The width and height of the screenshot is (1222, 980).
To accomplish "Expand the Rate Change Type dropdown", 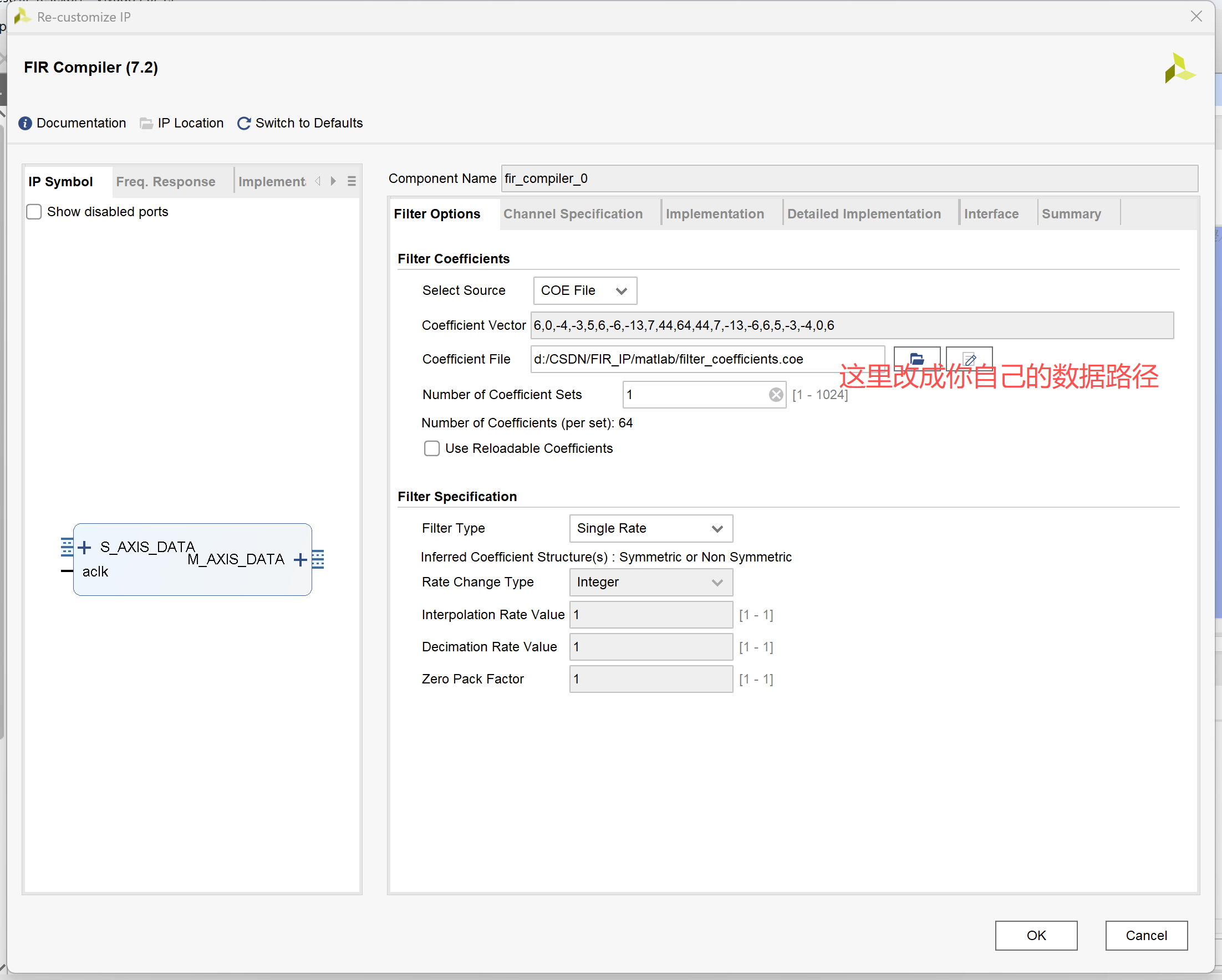I will 650,582.
